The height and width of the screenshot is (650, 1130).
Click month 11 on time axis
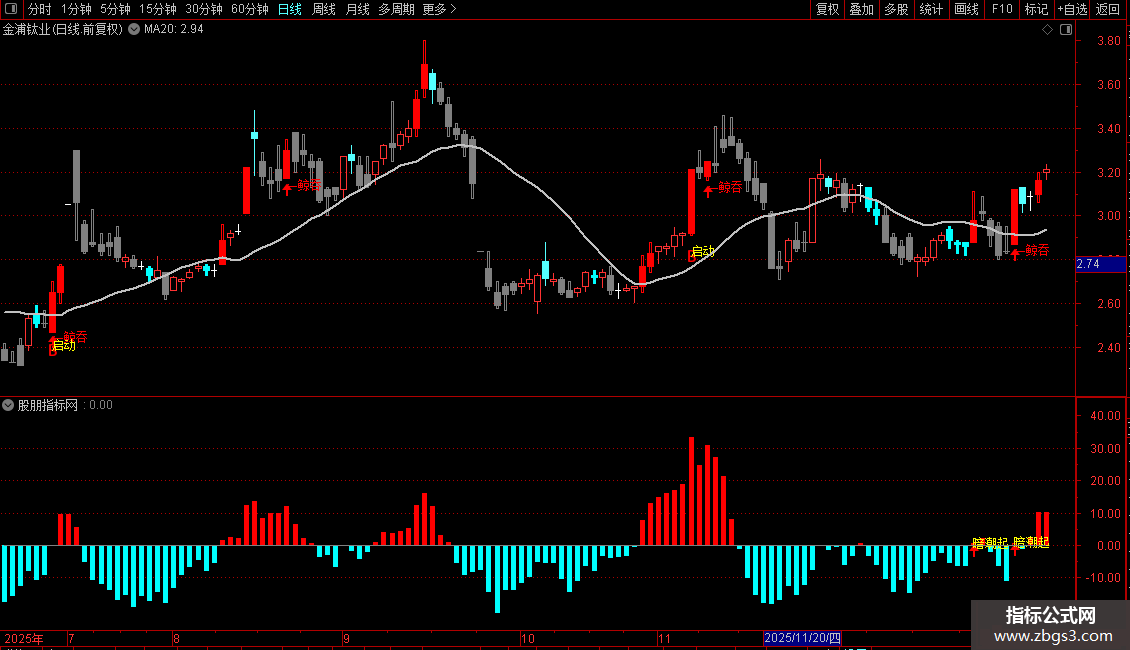(664, 638)
